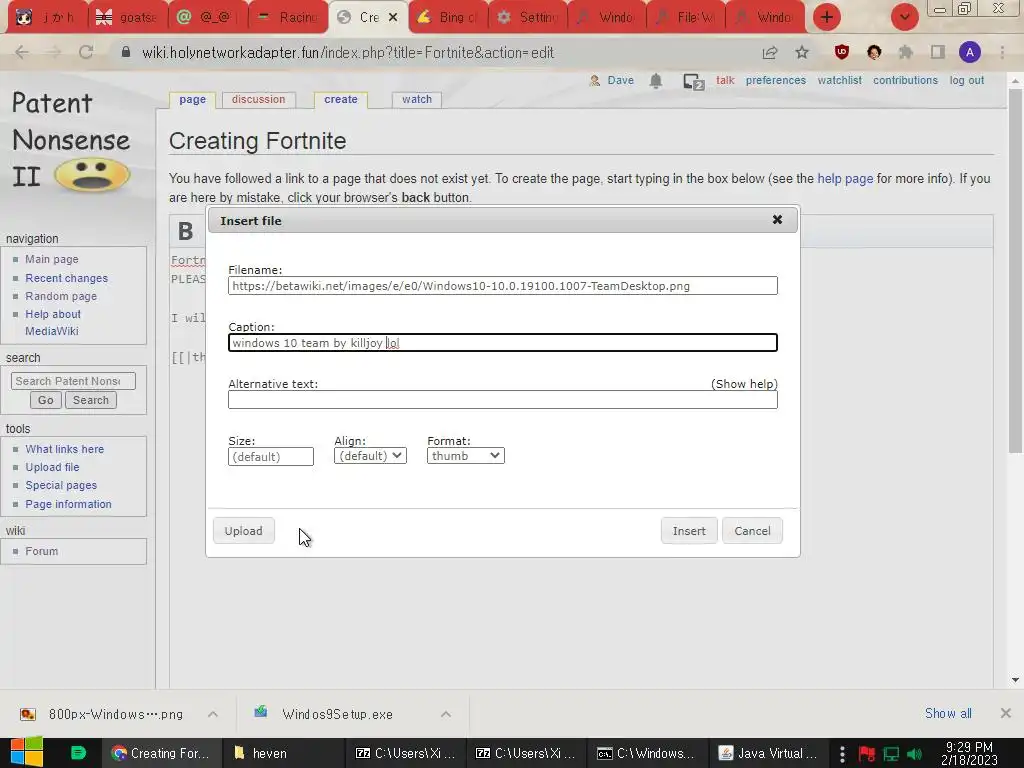The height and width of the screenshot is (768, 1024).
Task: Open Main page in navigation
Action: (52, 259)
